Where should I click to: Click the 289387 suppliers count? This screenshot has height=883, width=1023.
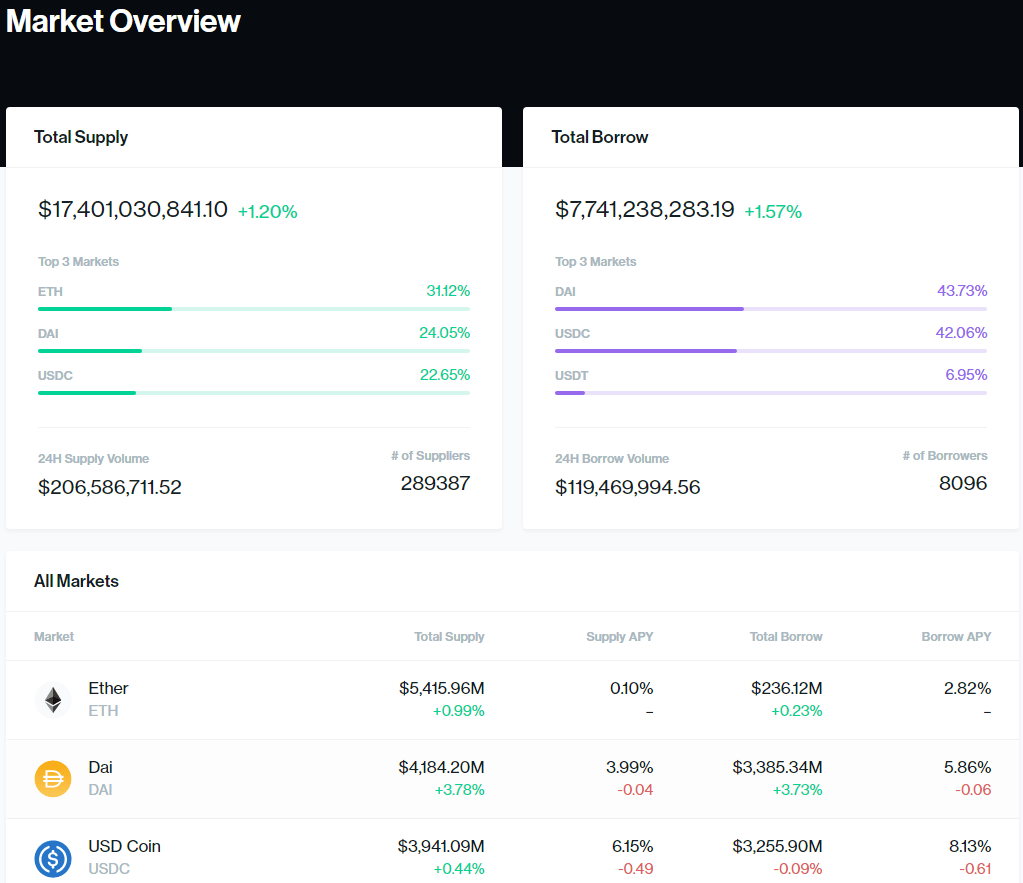click(x=435, y=483)
